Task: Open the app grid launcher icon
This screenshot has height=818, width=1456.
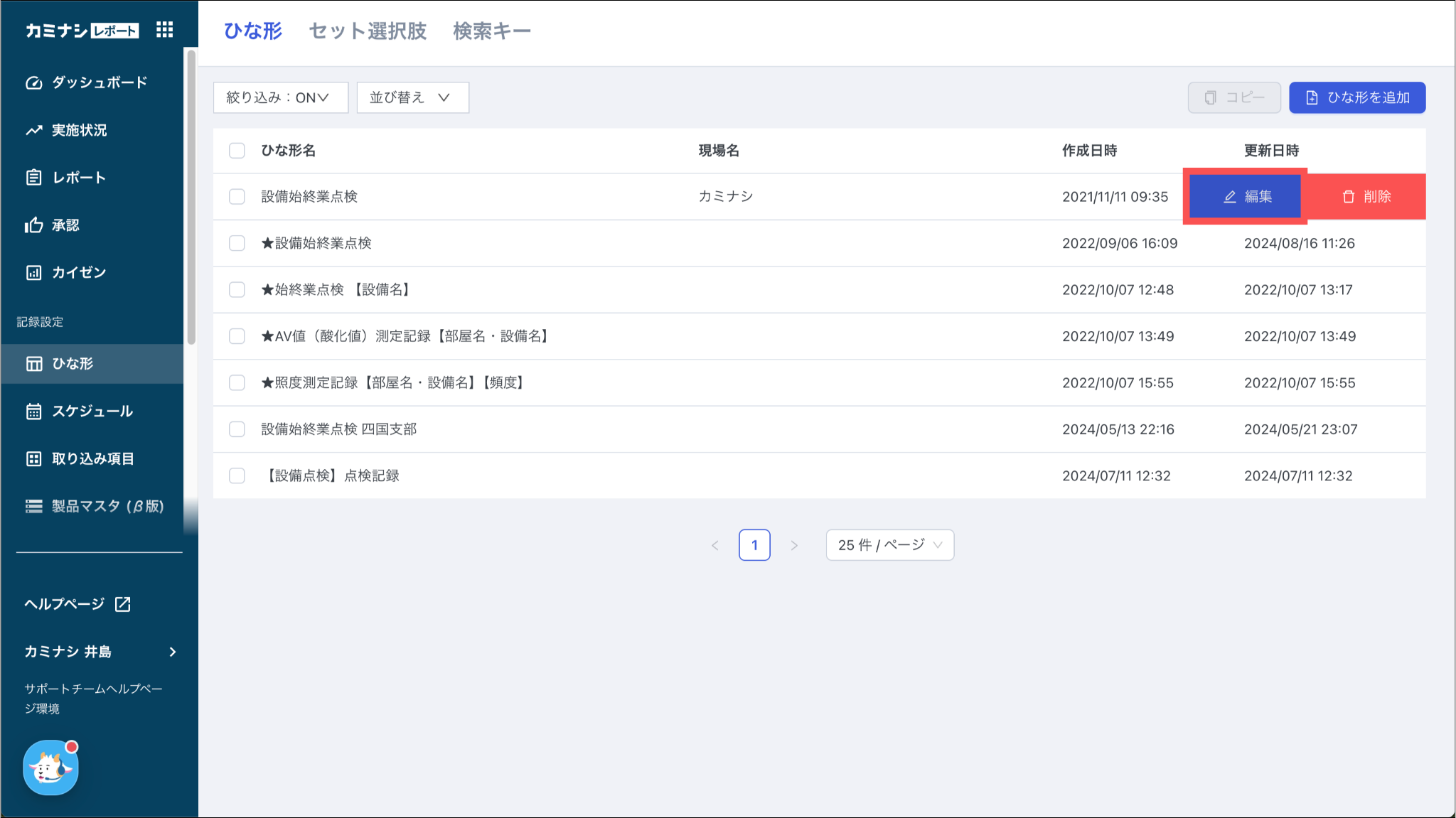Action: point(164,30)
